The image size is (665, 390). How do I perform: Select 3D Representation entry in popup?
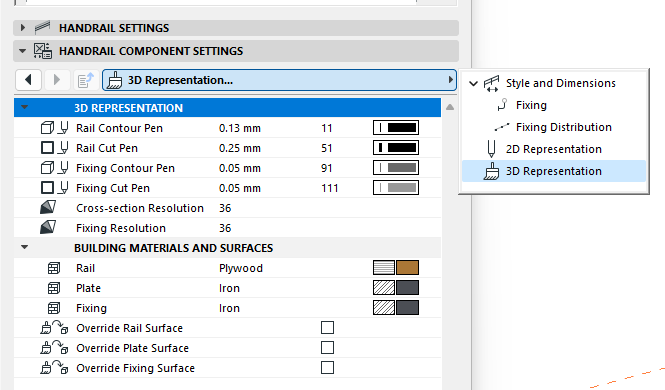553,171
